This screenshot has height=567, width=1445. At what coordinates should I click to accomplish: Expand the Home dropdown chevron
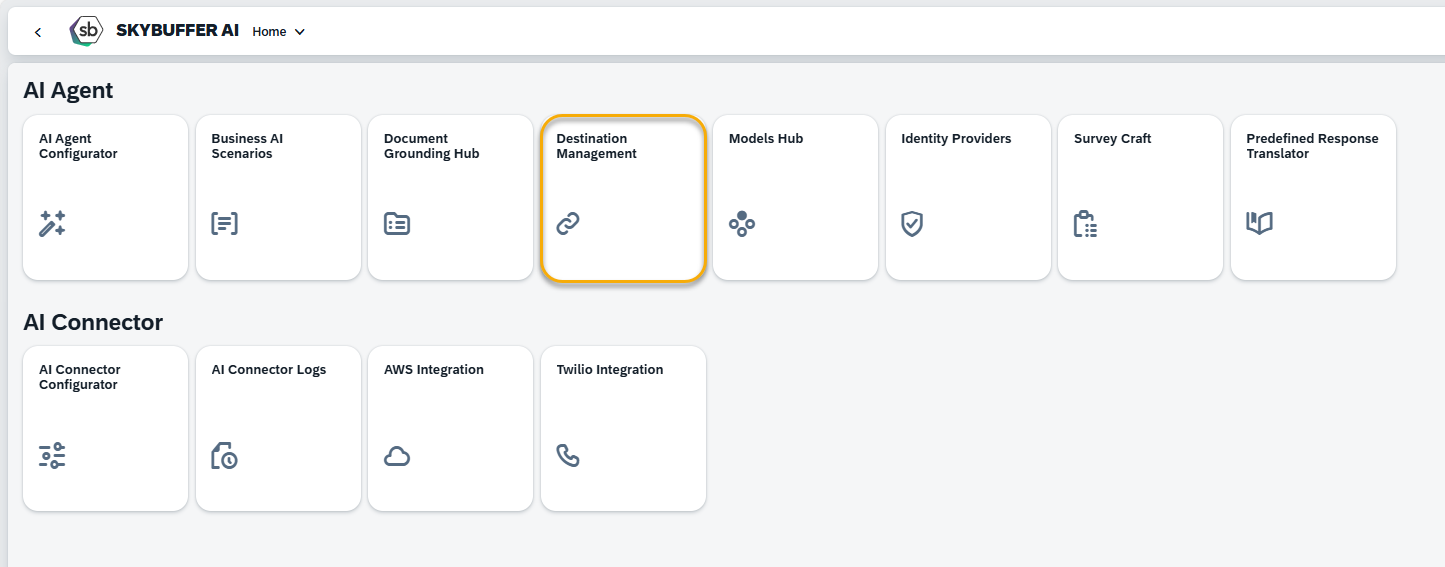299,32
